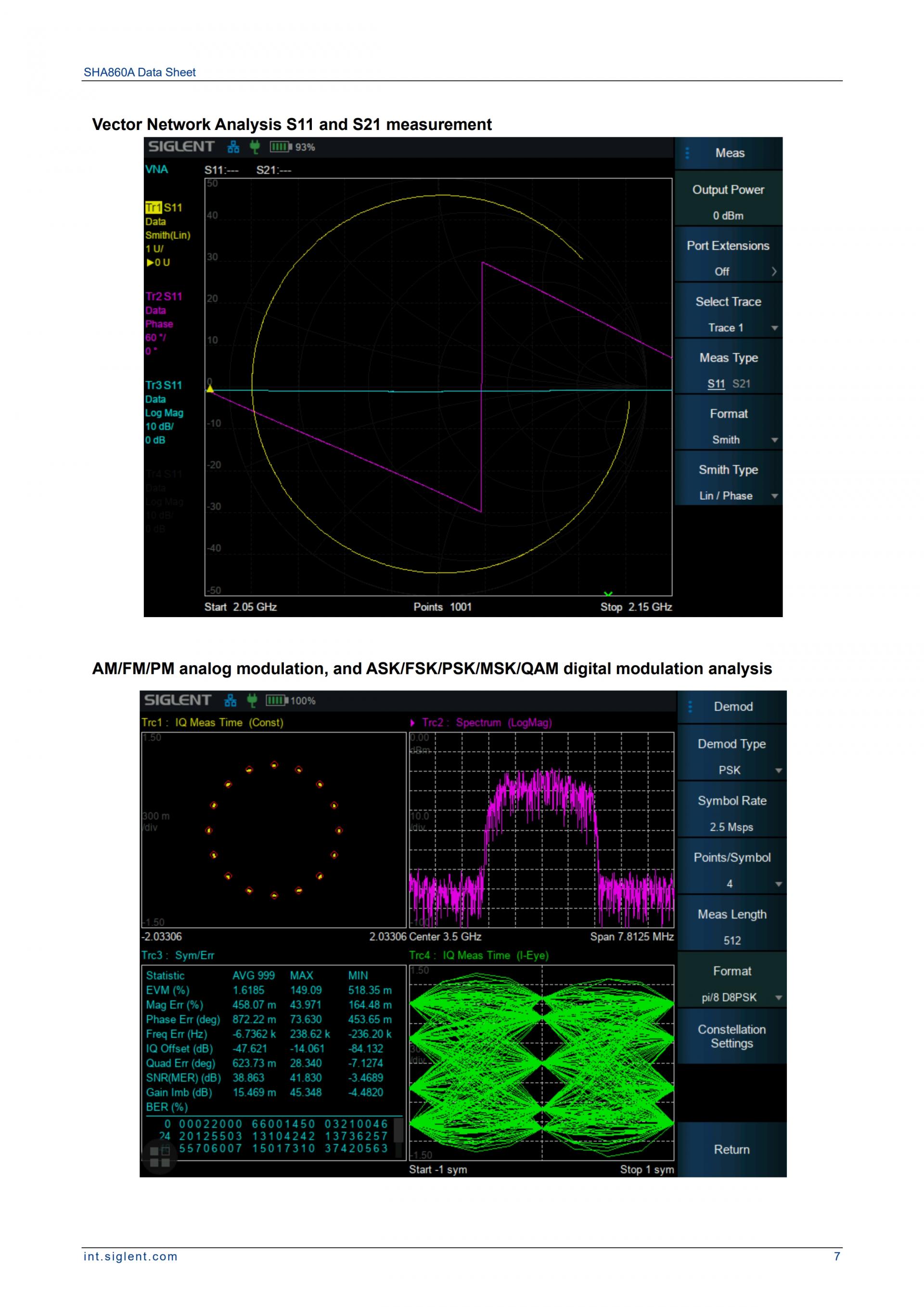Screen dimensions: 924x1307
Task: Open the four-square grid icon near BER table
Action: click(x=159, y=1157)
